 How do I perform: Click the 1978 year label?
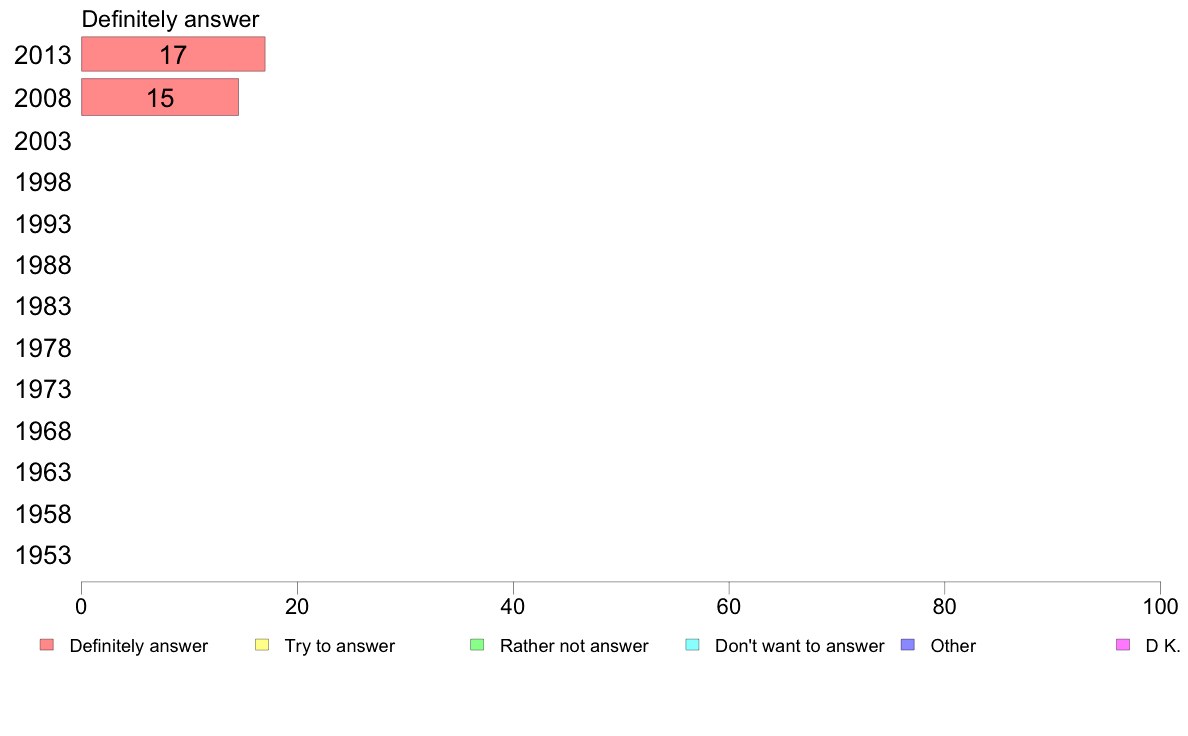coord(43,349)
